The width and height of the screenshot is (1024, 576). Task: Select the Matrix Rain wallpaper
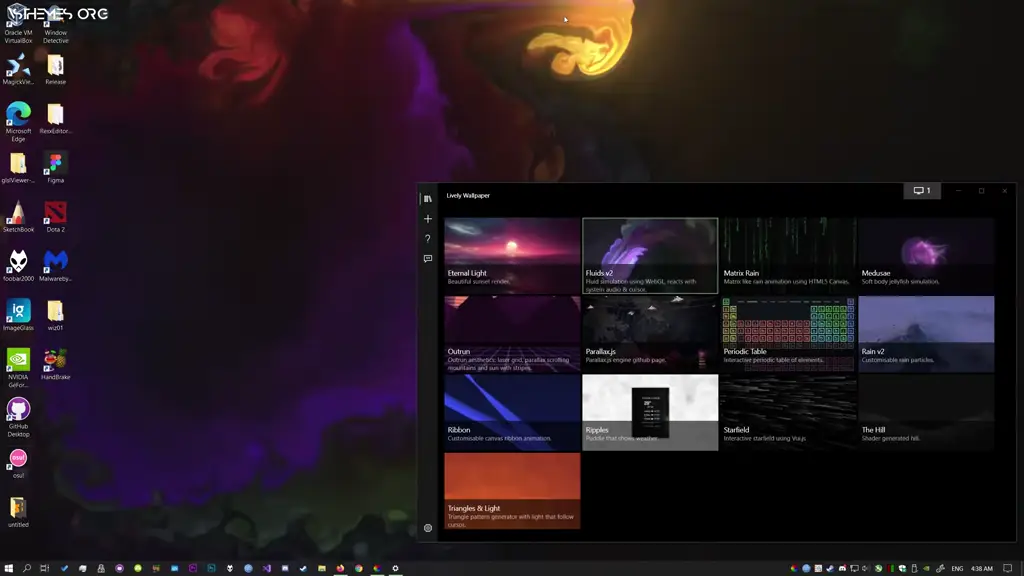789,254
